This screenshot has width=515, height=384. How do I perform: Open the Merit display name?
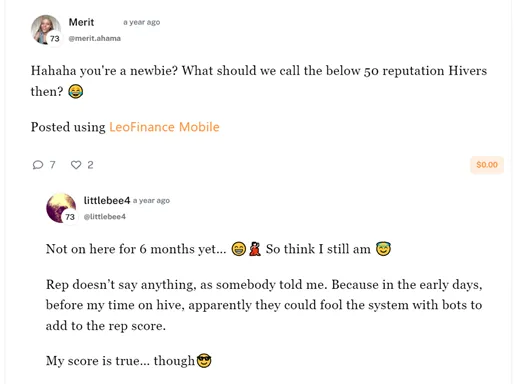click(81, 22)
